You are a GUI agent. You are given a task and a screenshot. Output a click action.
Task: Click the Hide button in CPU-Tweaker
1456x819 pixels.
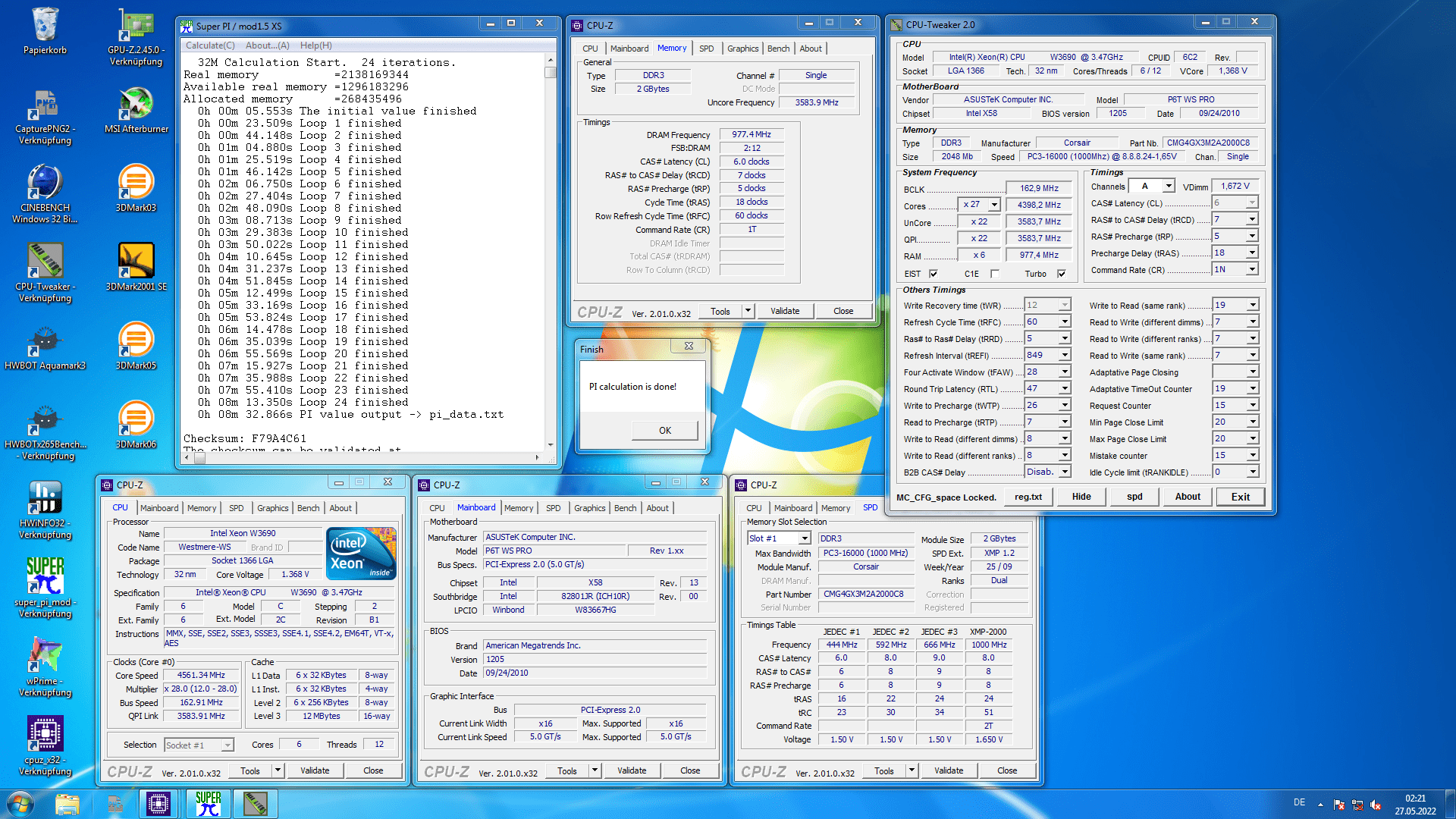[1081, 497]
